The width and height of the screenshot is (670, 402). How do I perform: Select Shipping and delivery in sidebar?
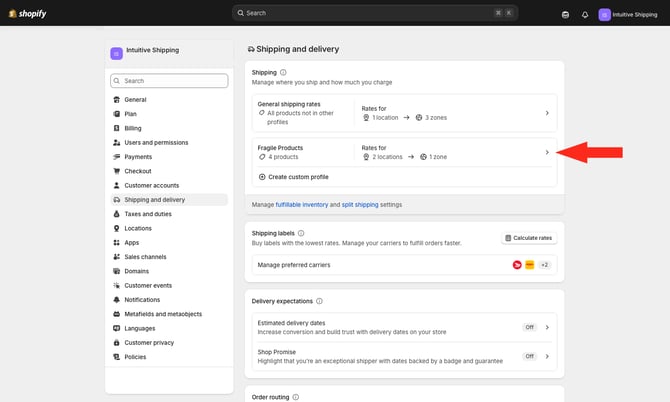pyautogui.click(x=169, y=200)
